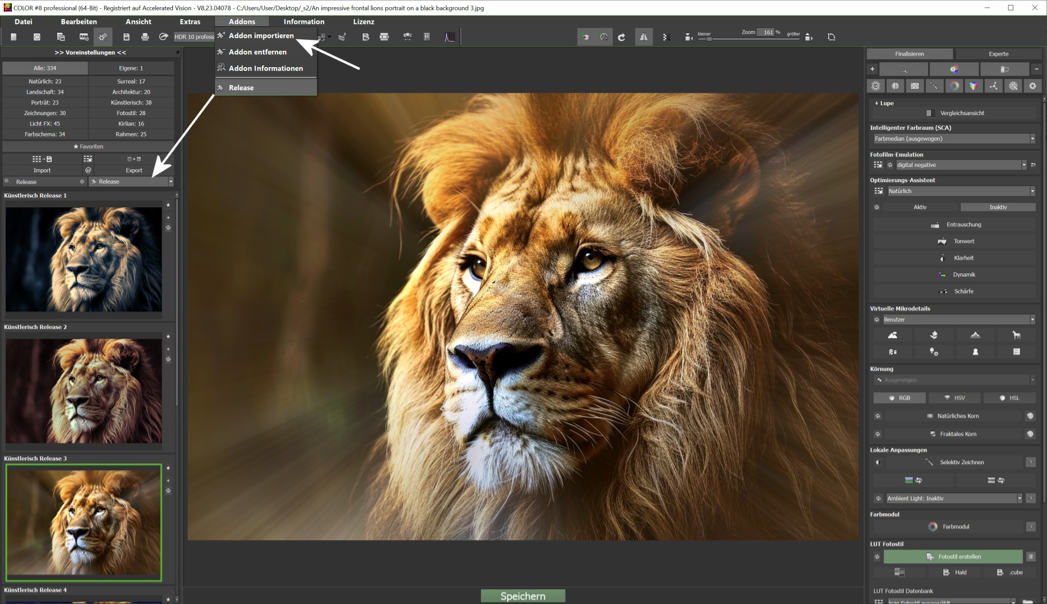Viewport: 1047px width, 604px height.
Task: Click the horse animal mikrodetails icon
Action: [1016, 335]
